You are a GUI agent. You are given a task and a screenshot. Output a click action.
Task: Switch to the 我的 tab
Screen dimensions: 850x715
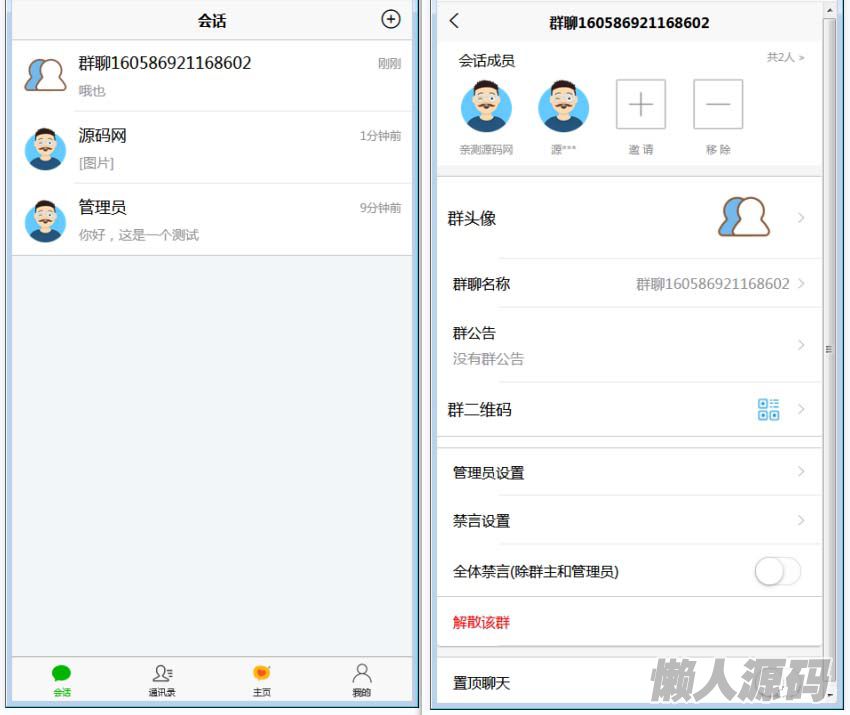pos(362,681)
